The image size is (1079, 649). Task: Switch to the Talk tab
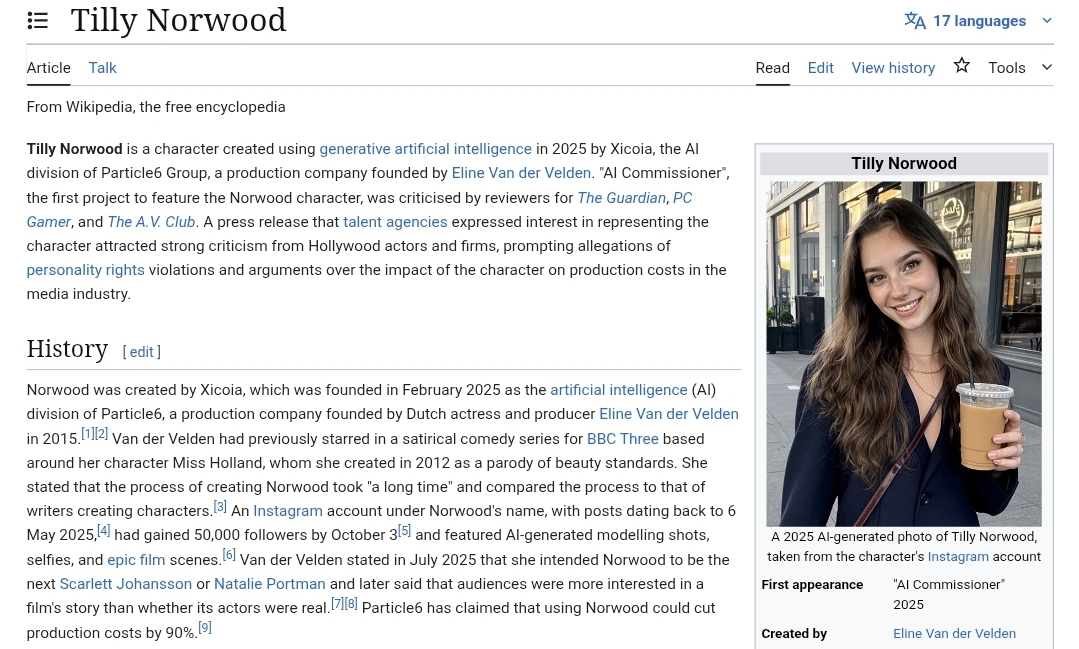(x=103, y=67)
